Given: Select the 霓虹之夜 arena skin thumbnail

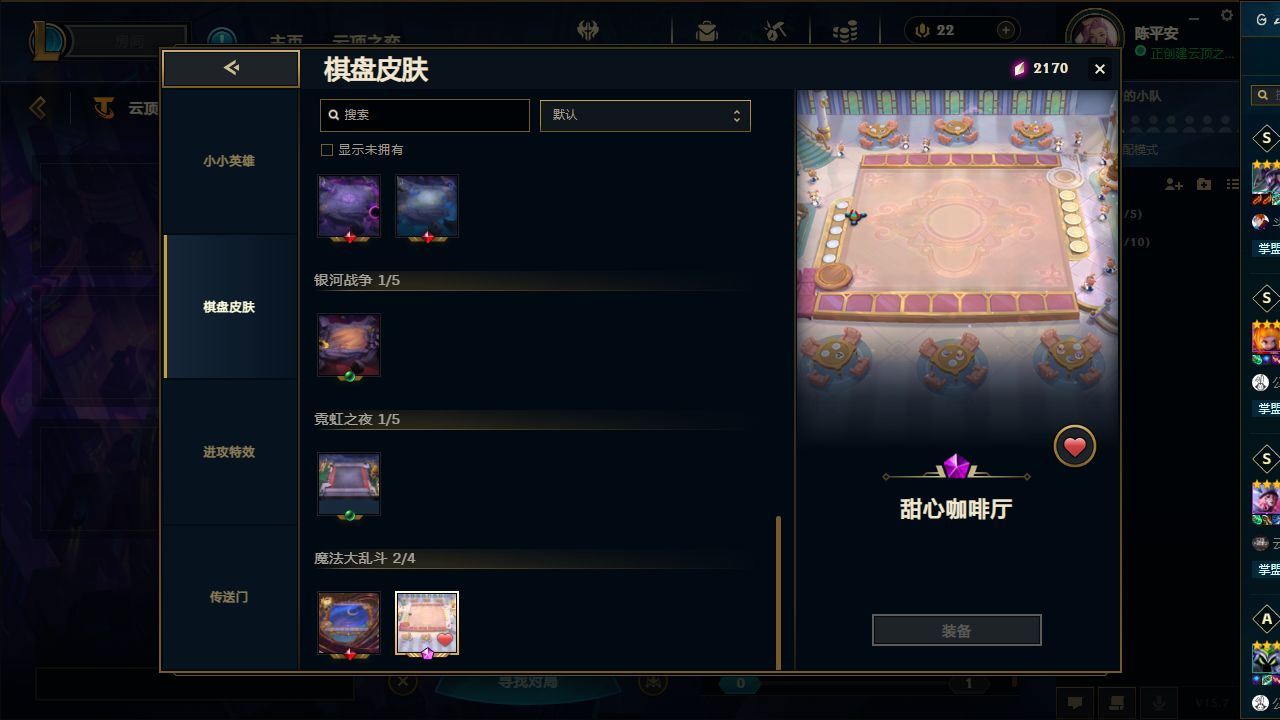Looking at the screenshot, I should [349, 484].
